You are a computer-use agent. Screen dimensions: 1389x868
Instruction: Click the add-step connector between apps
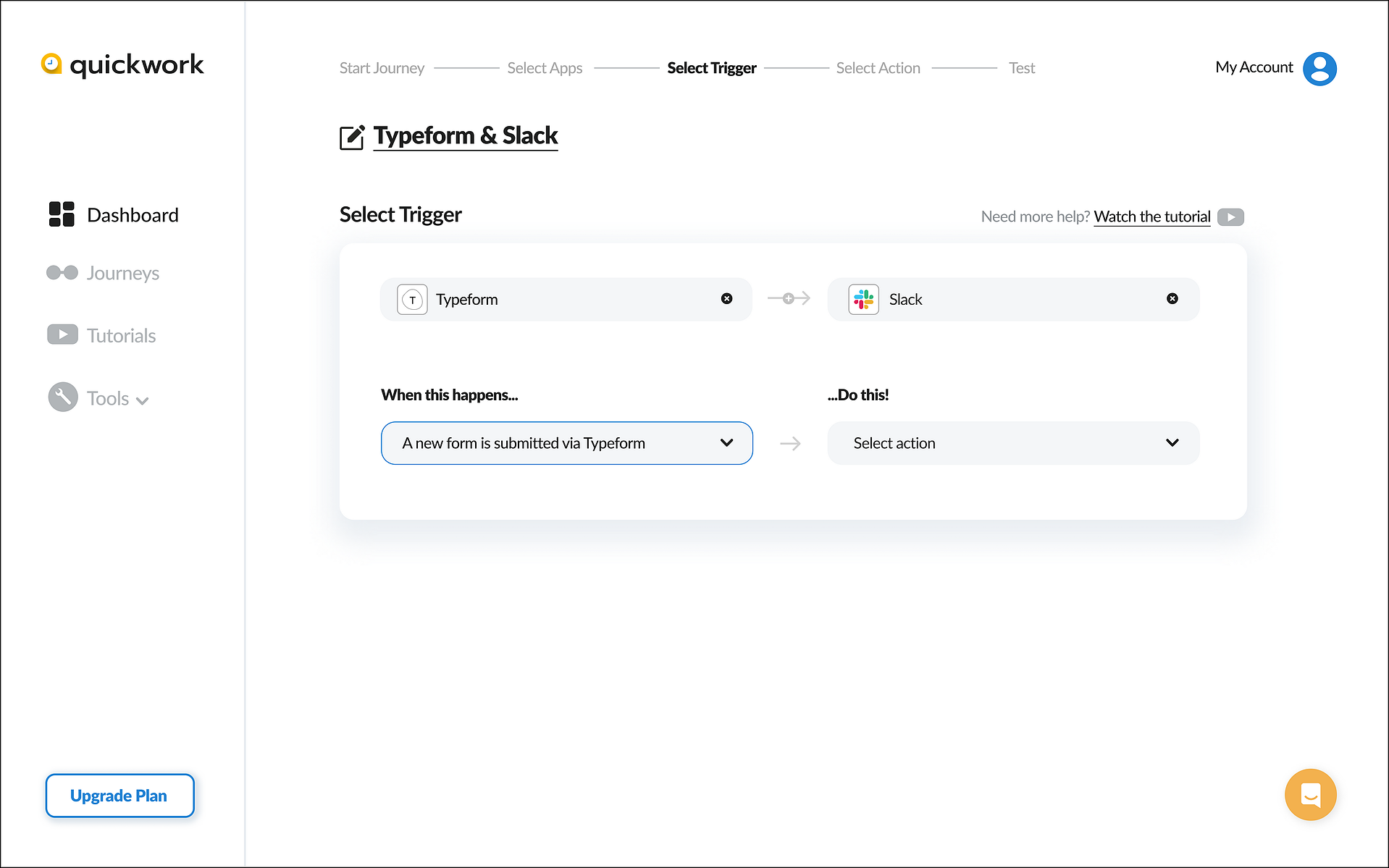point(789,298)
